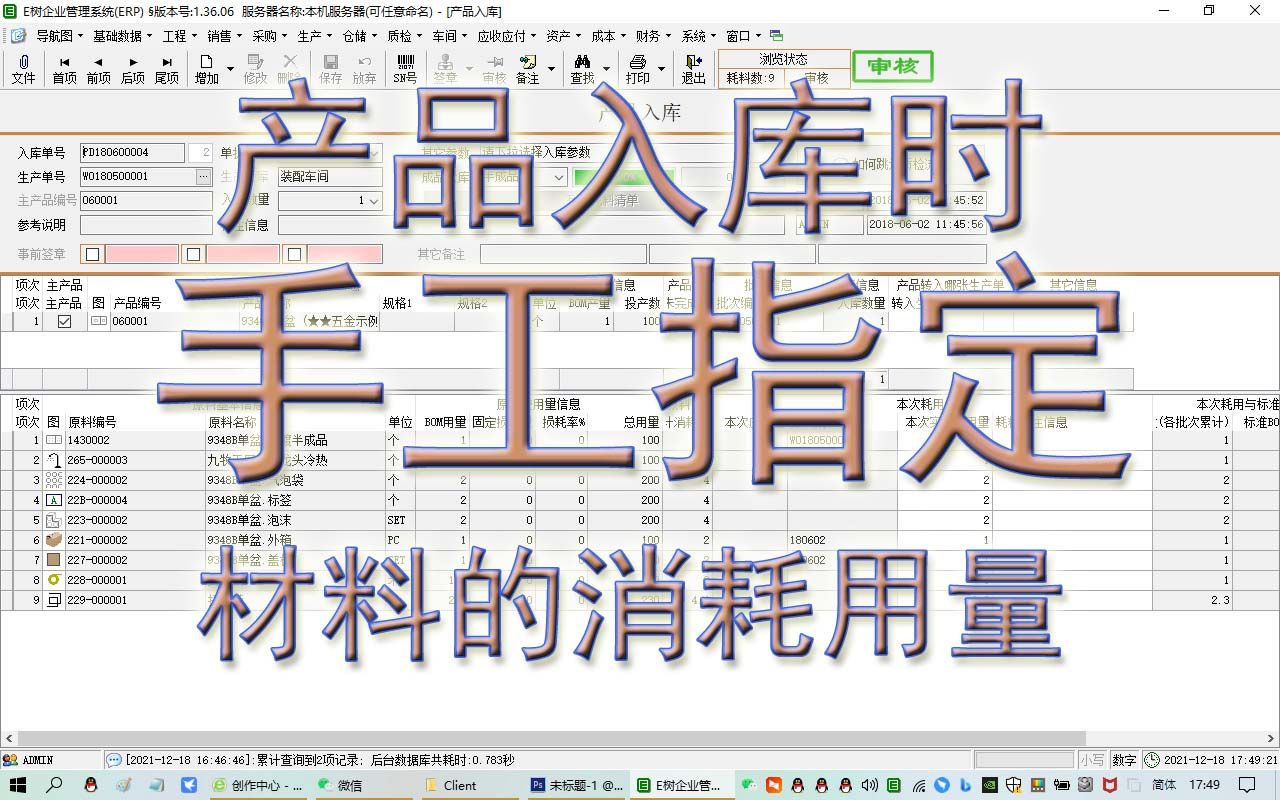Check the first 事前签章 checkbox
The width and height of the screenshot is (1280, 800).
click(92, 254)
